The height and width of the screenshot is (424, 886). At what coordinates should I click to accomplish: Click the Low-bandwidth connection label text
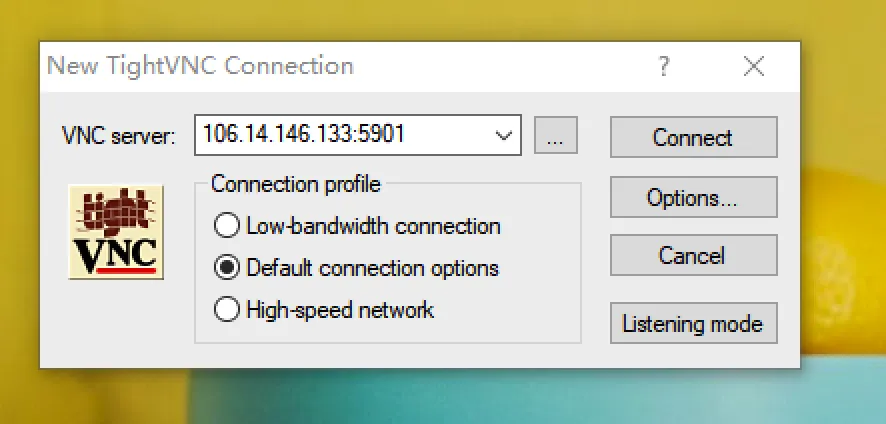[x=373, y=226]
